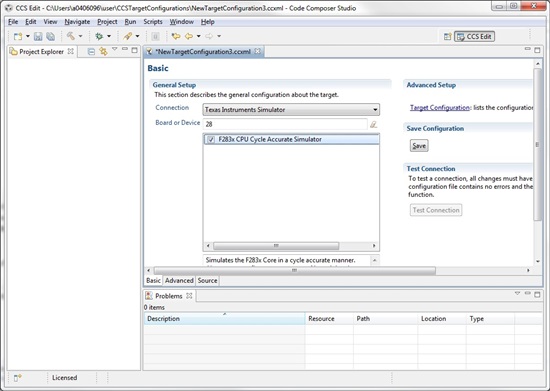Open the Help menu

[208, 22]
